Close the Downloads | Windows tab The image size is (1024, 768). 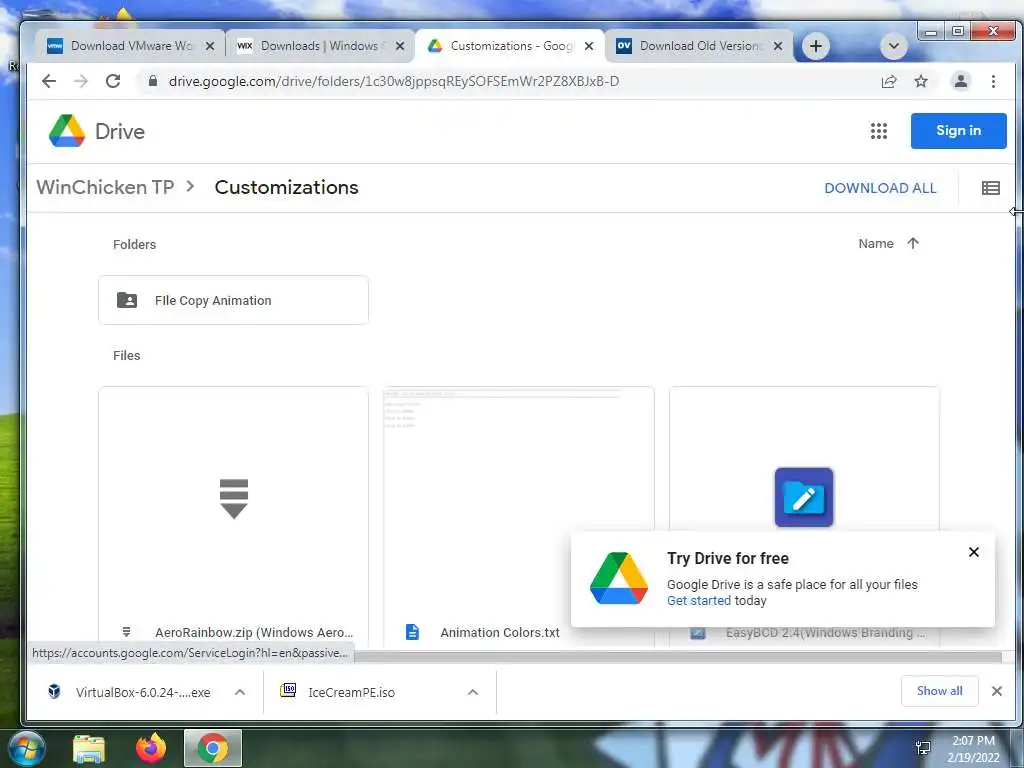(400, 46)
